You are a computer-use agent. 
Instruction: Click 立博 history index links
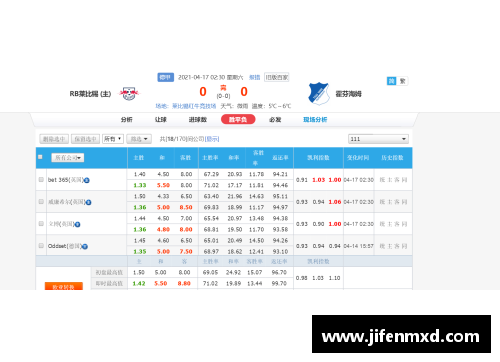coord(393,224)
